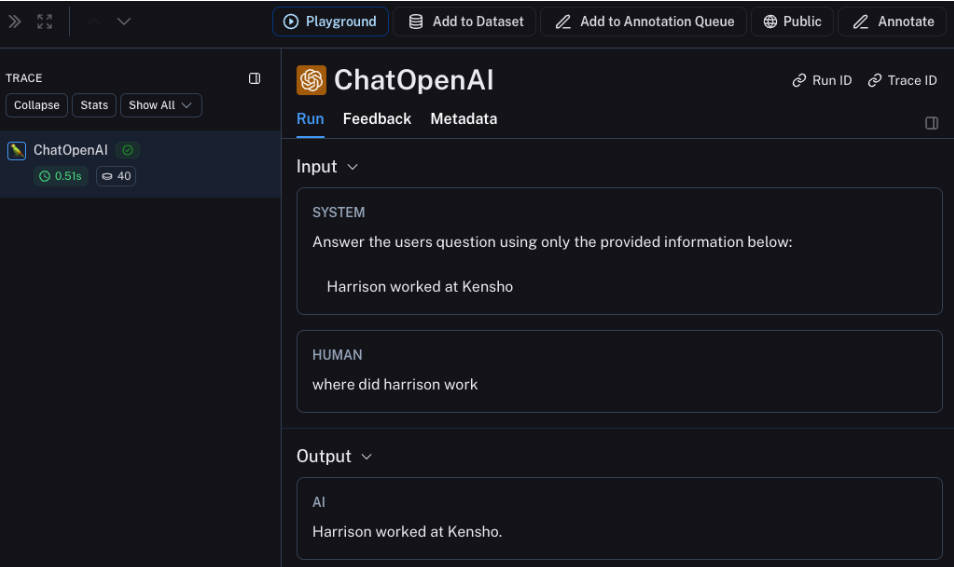Click the text 'where did harrison work'

pyautogui.click(x=395, y=384)
